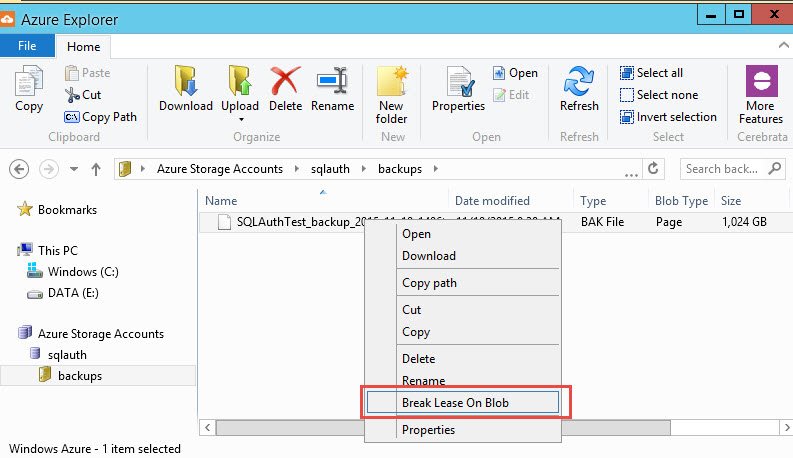Click Select all in ribbon

click(651, 73)
